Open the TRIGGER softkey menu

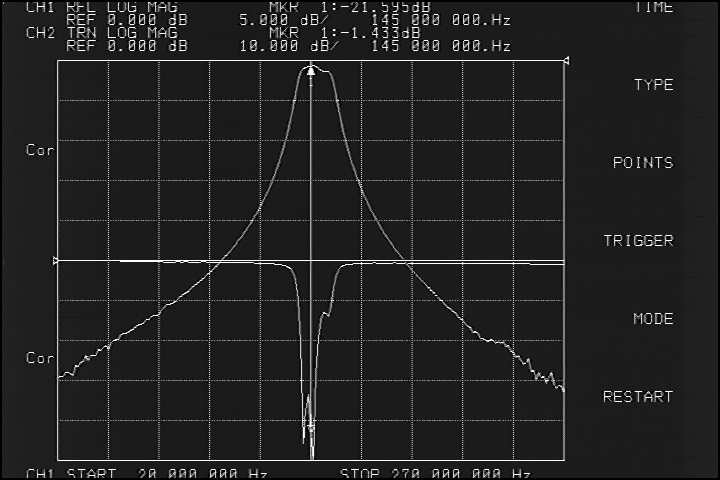(x=638, y=241)
